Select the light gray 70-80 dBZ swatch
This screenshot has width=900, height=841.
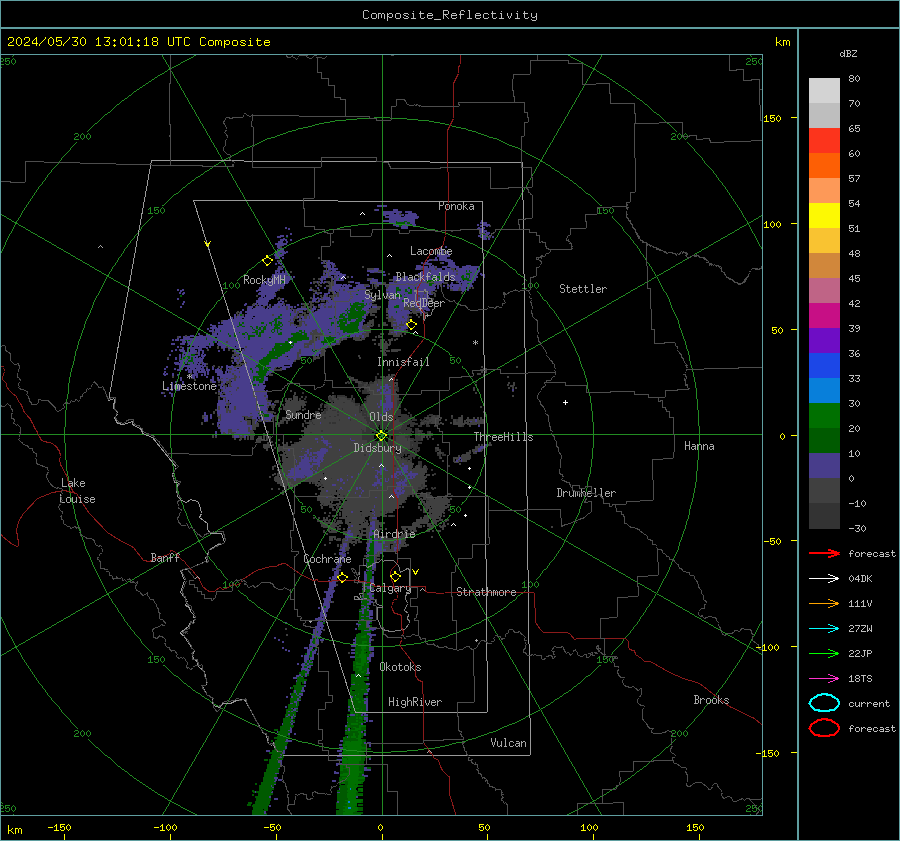coord(824,91)
